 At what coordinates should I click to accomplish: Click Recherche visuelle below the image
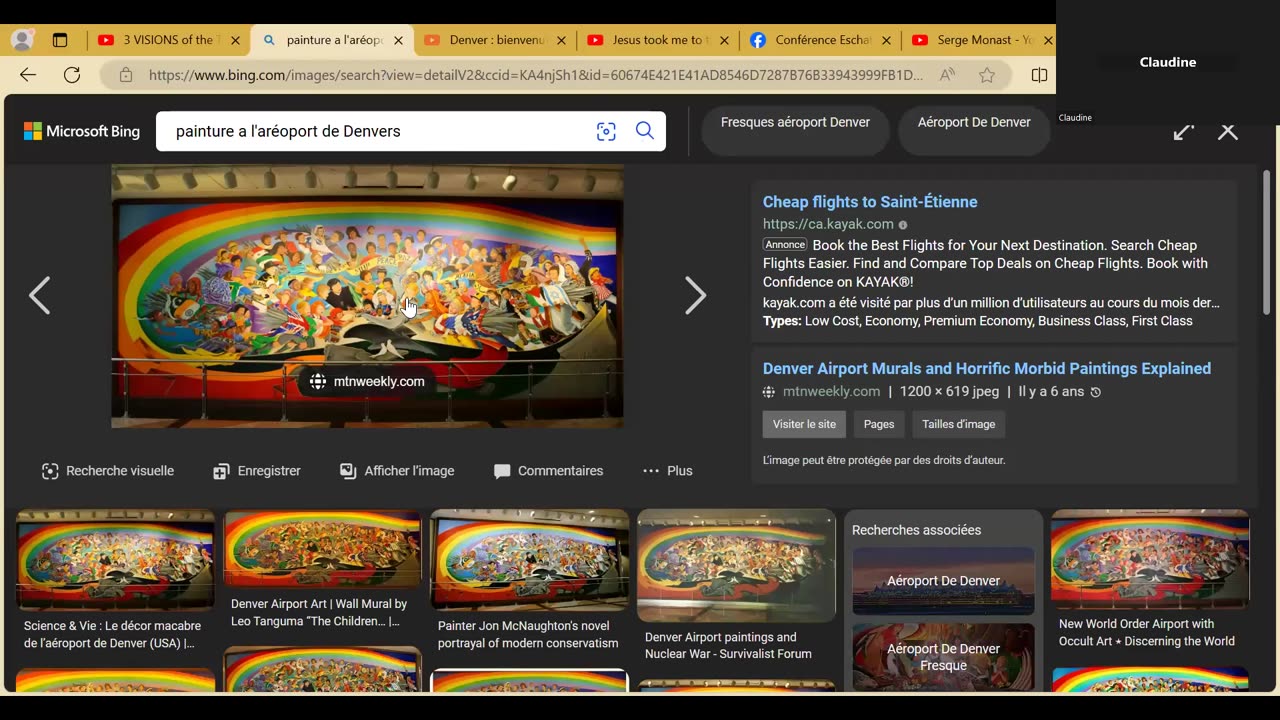[108, 471]
